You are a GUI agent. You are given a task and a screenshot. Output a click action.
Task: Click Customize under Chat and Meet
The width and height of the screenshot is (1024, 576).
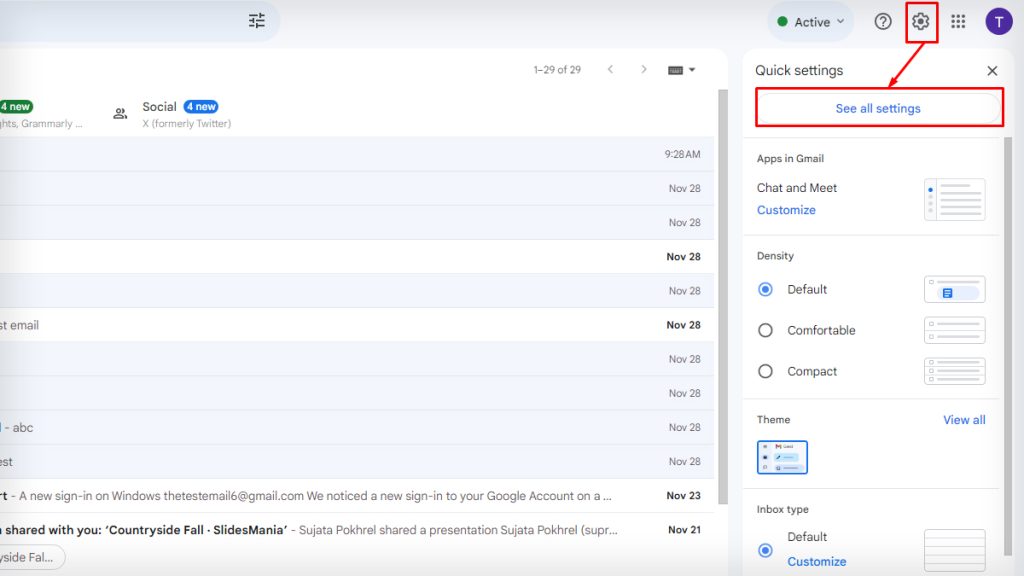point(786,210)
